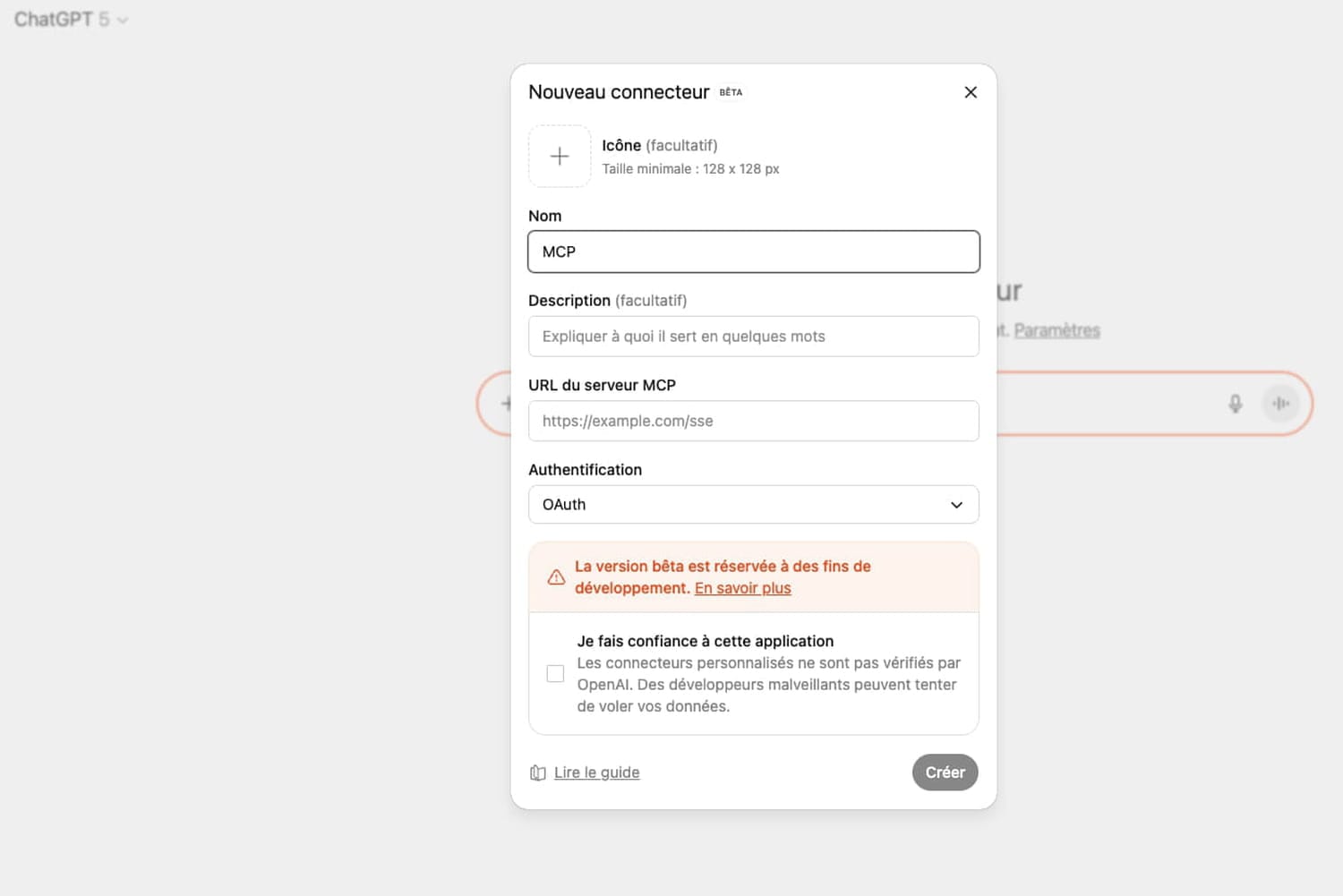Click the URL du serveur MCP field

[x=753, y=421]
